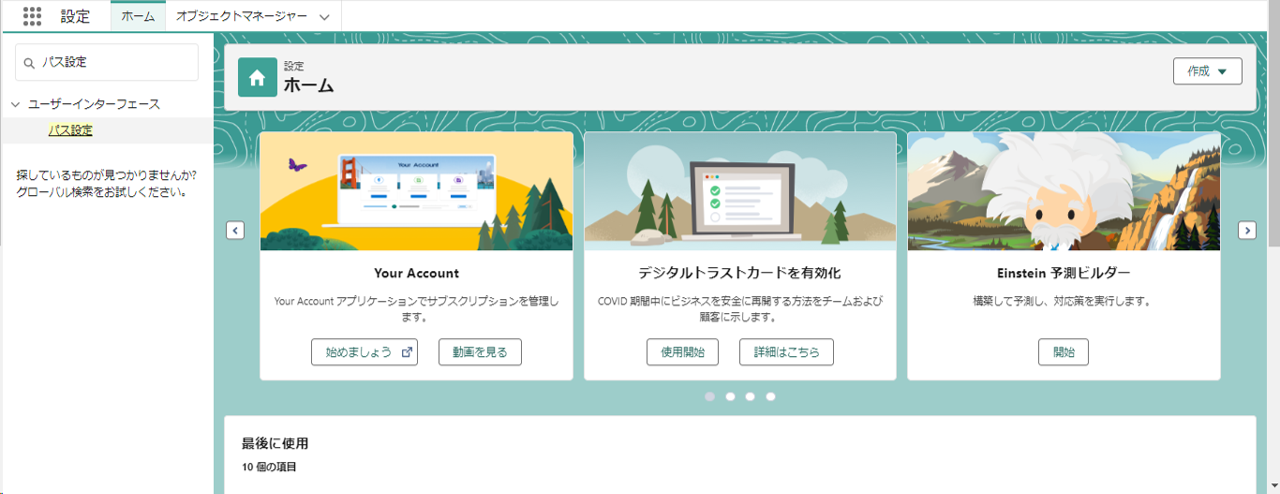Click the 開始 button on Einstein card
The width and height of the screenshot is (1280, 494).
pyautogui.click(x=1063, y=352)
